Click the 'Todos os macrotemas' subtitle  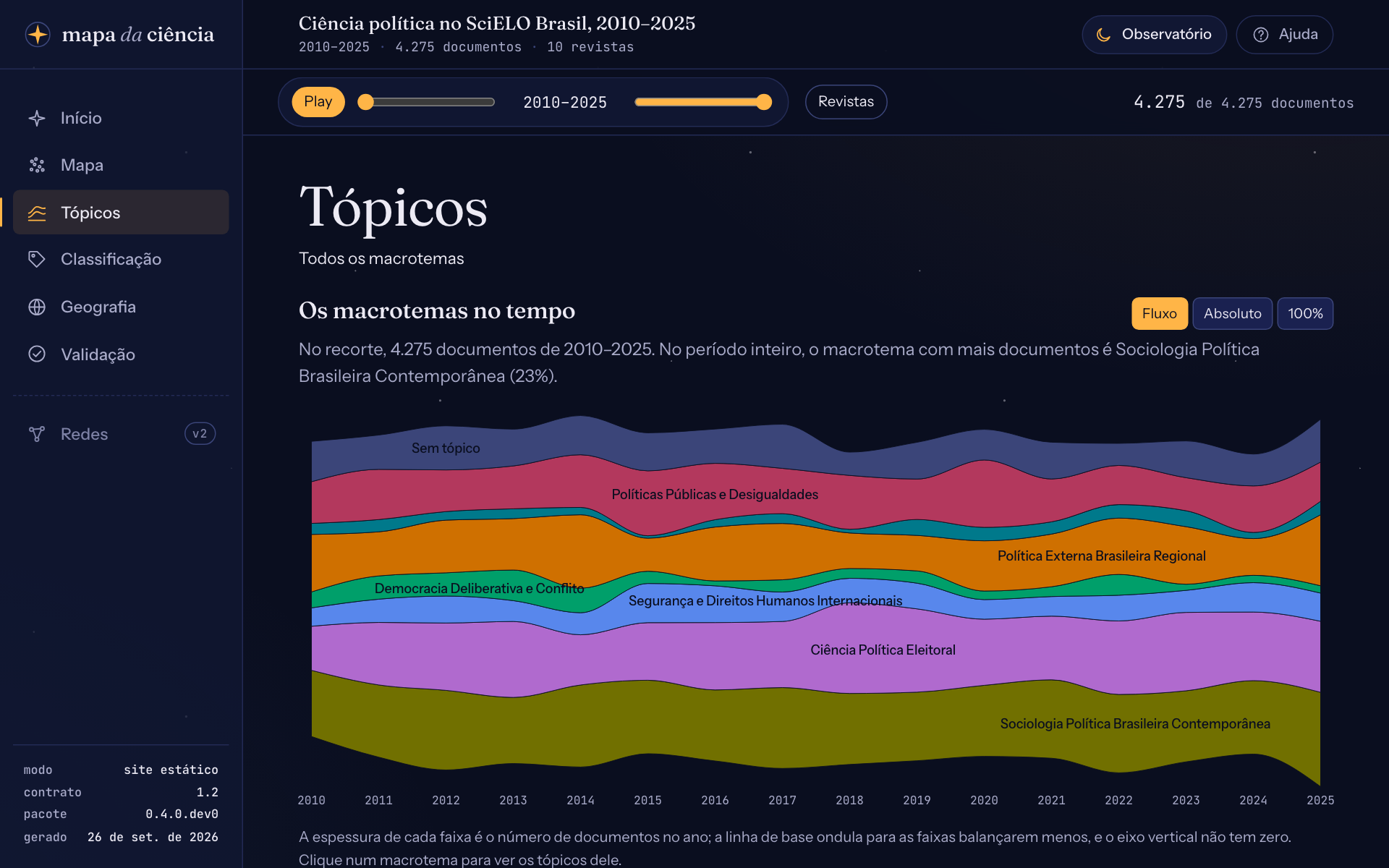click(x=381, y=259)
